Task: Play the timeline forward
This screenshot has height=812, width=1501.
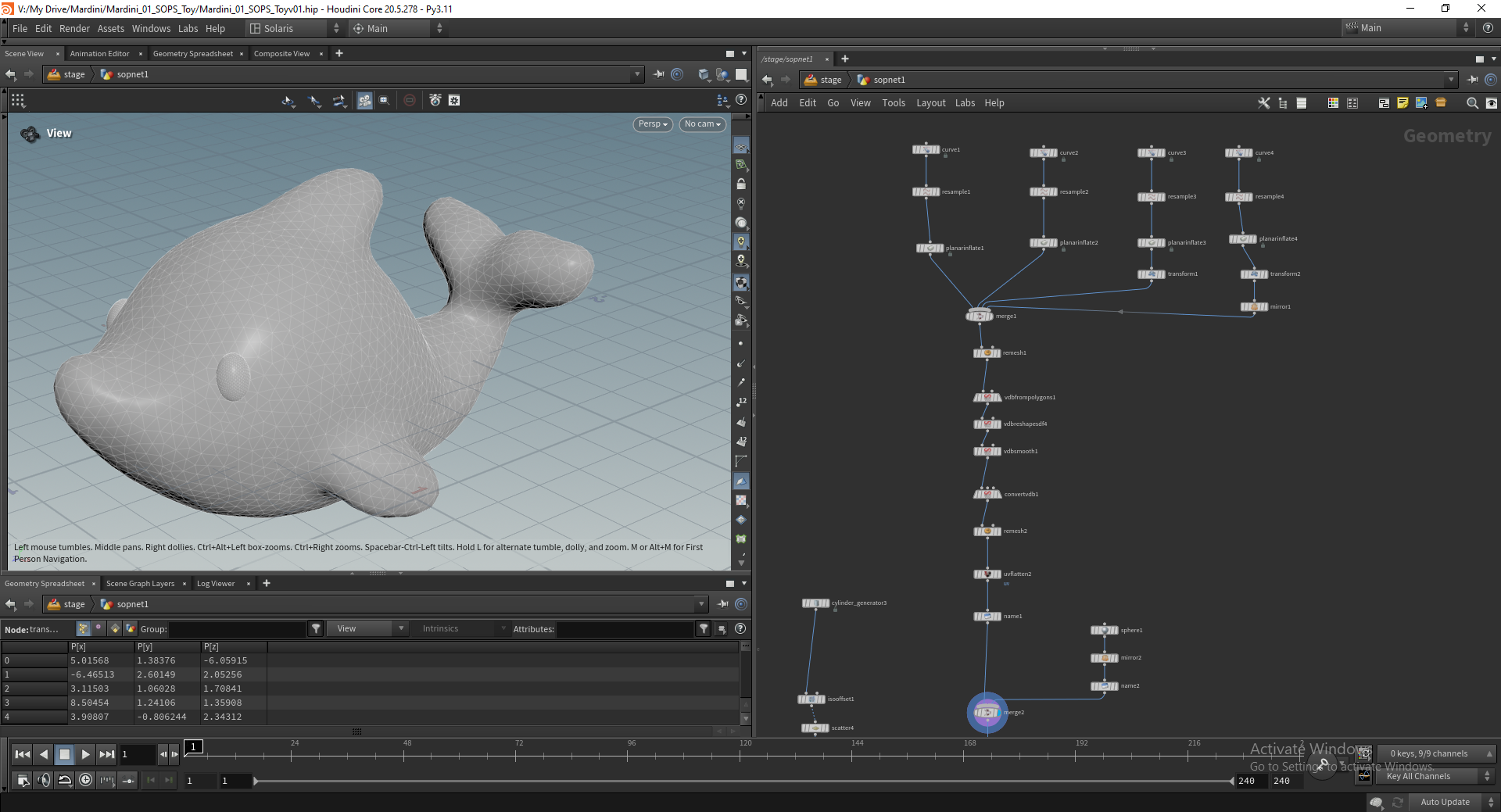Action: point(85,754)
